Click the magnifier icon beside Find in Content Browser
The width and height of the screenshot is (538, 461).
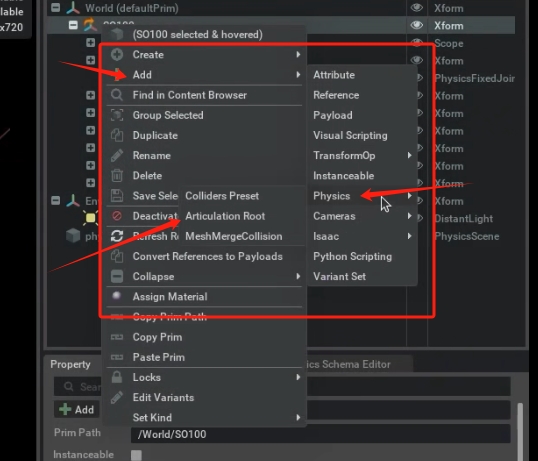(117, 95)
